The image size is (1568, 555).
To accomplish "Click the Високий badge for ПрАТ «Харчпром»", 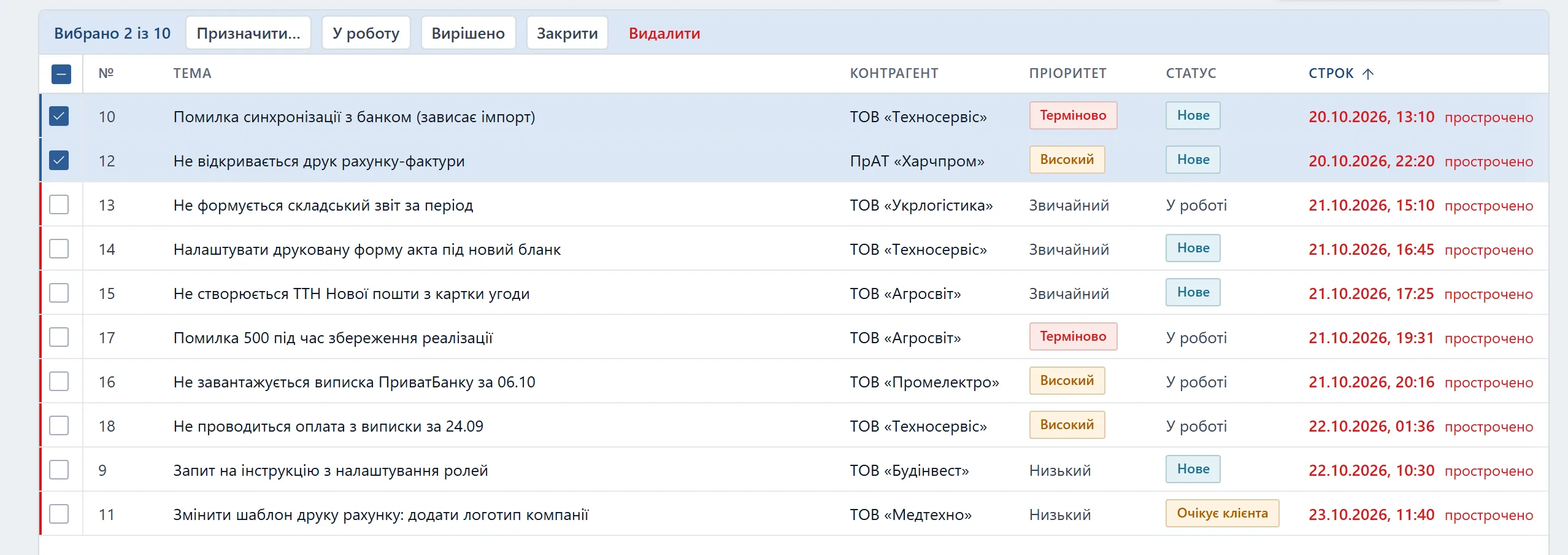I will [x=1067, y=160].
